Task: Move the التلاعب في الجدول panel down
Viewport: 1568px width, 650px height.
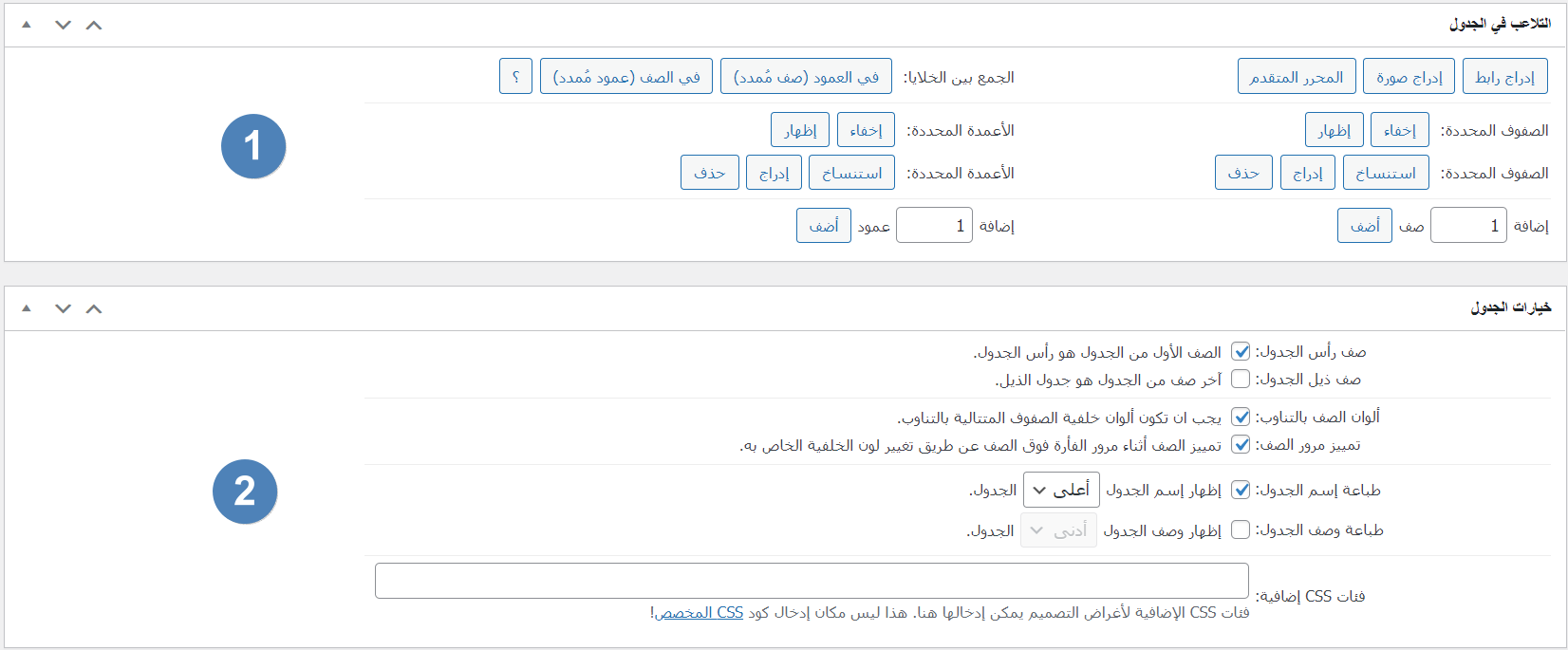Action: tap(63, 26)
